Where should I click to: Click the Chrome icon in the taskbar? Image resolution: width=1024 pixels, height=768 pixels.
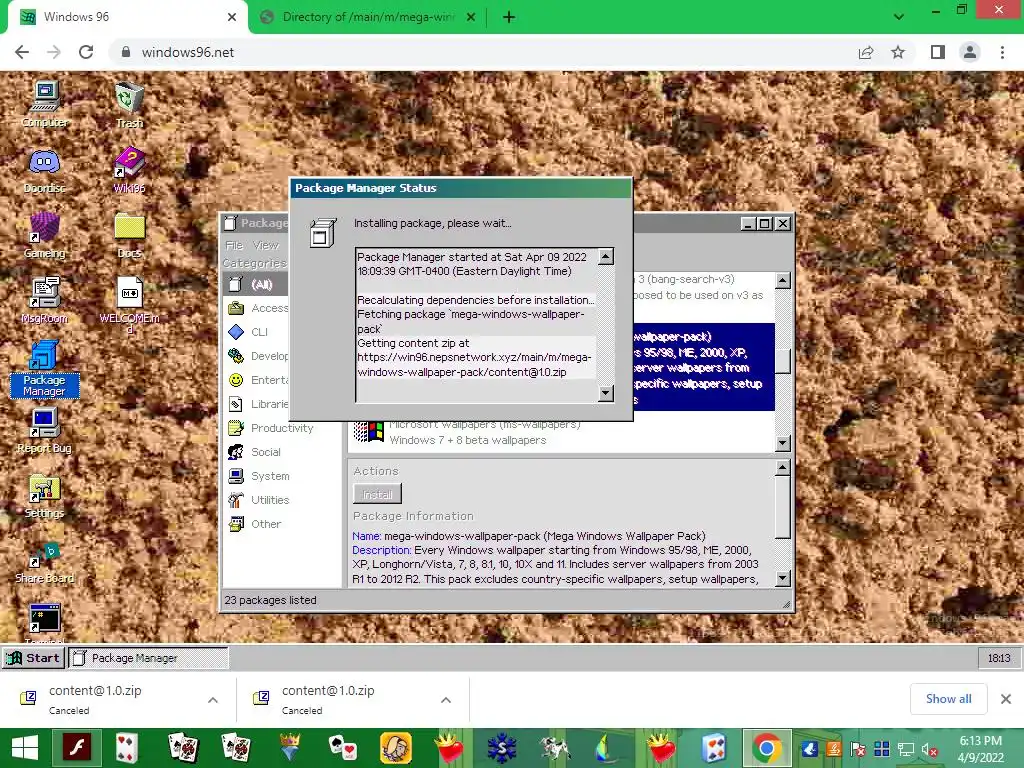point(767,748)
